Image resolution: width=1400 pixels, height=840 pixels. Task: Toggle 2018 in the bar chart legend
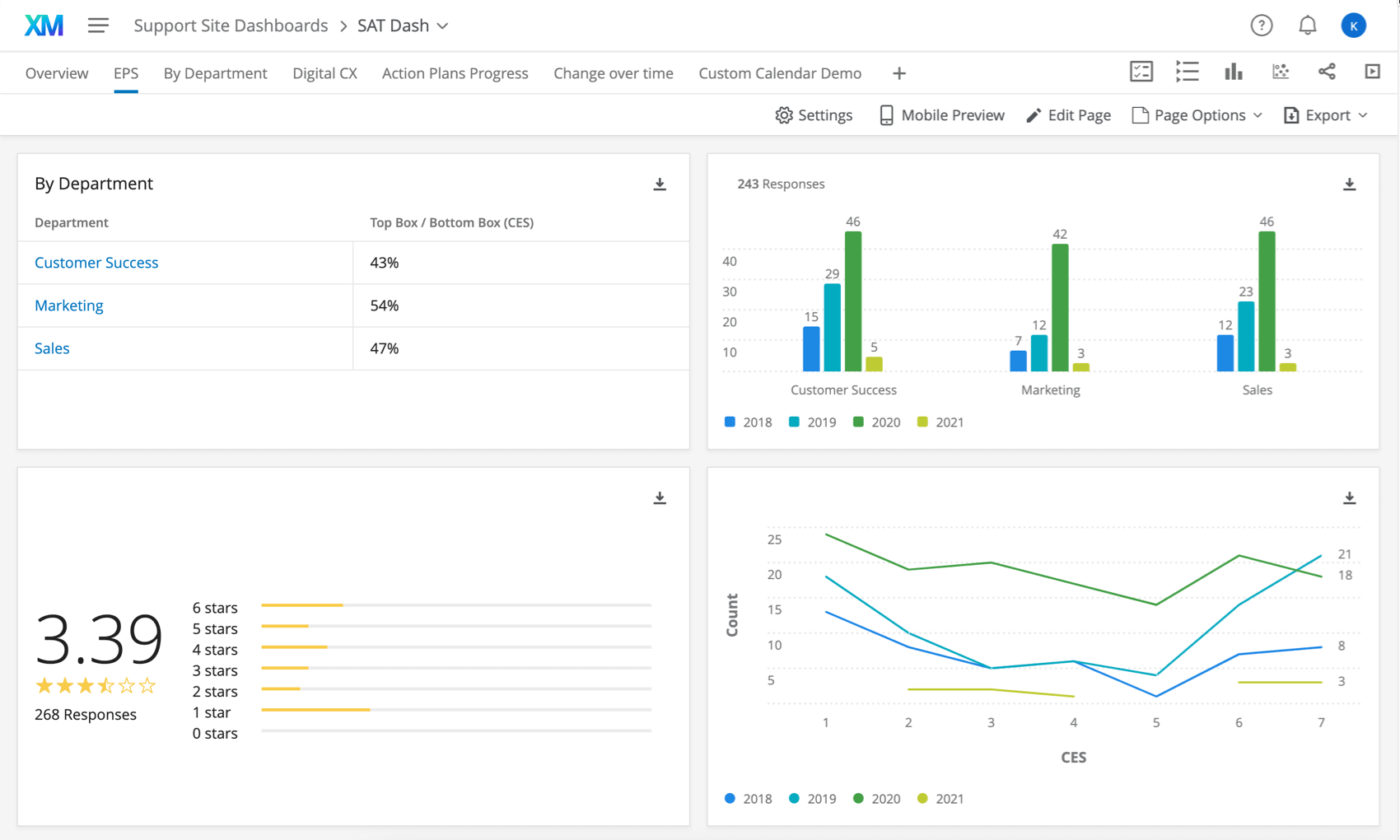[x=747, y=422]
